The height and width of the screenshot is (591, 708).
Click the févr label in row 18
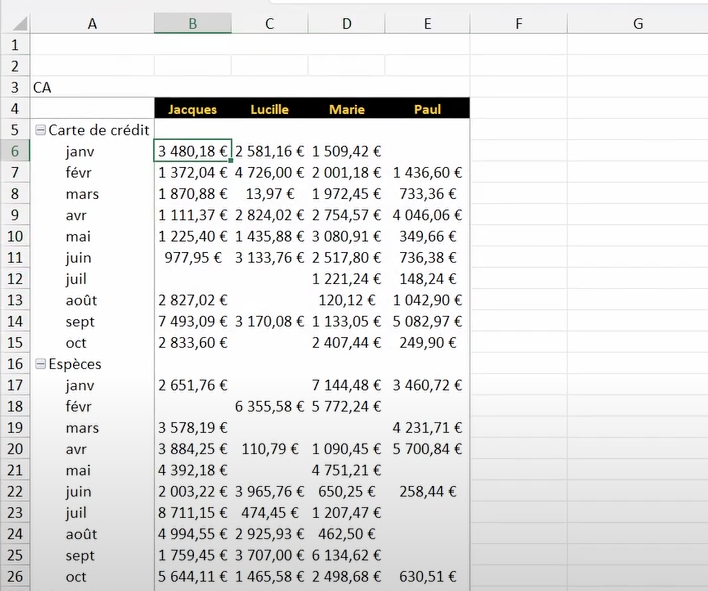pyautogui.click(x=78, y=406)
